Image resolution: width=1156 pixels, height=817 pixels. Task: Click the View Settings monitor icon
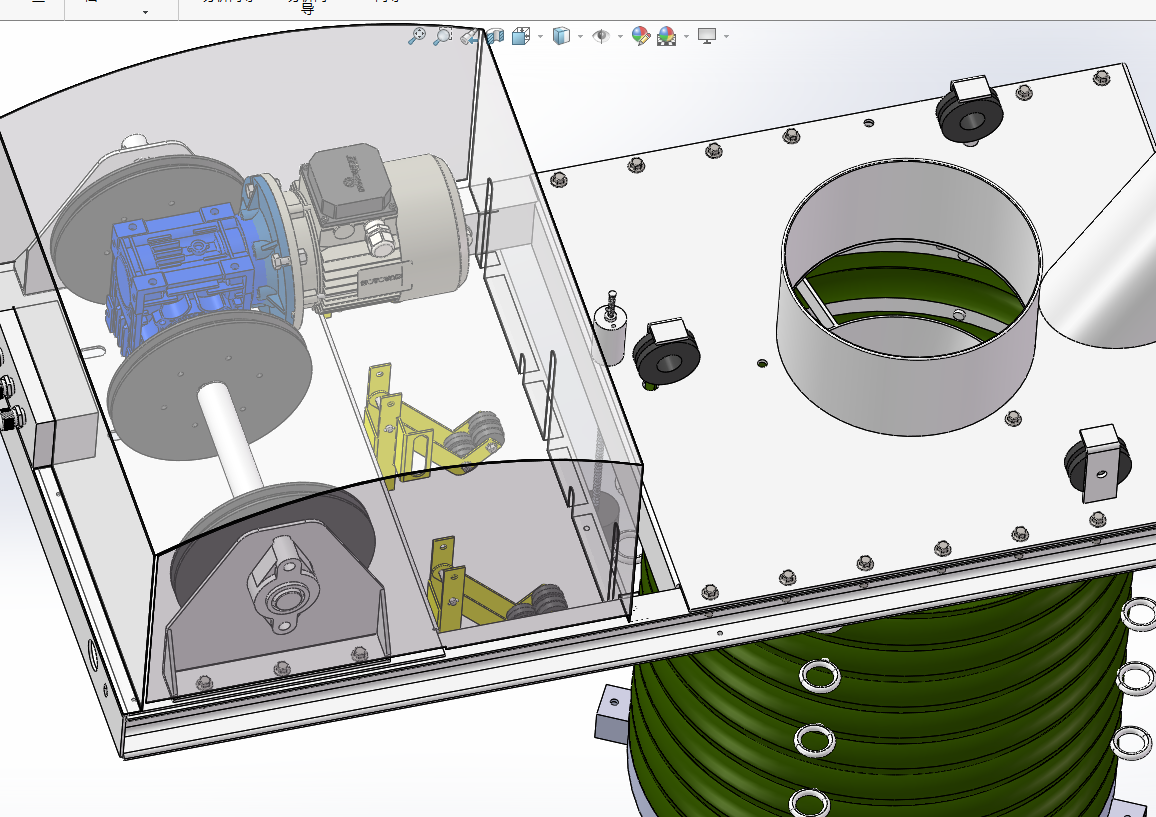pos(707,36)
